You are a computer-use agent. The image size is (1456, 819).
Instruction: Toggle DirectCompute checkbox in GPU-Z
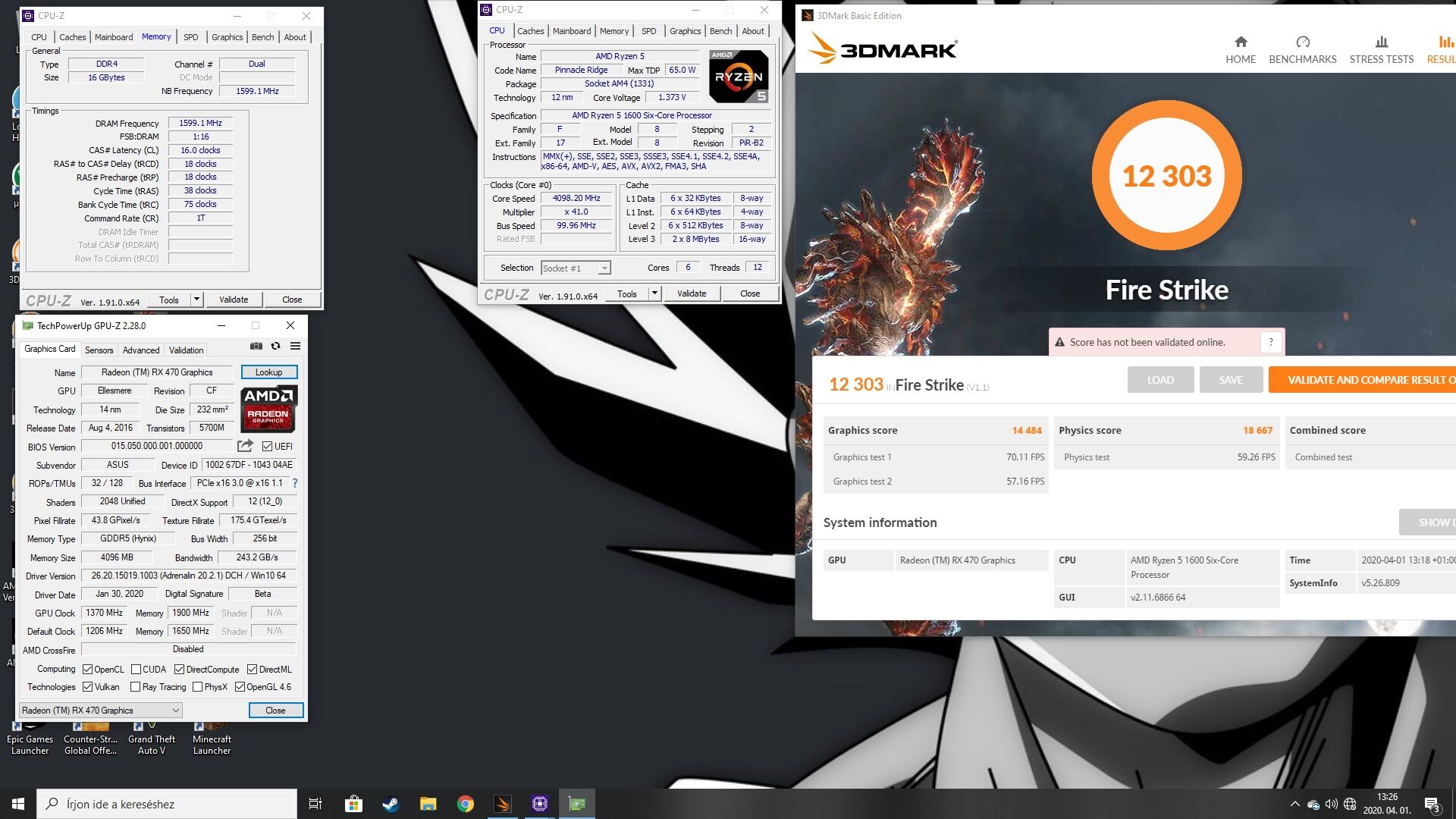(x=179, y=670)
